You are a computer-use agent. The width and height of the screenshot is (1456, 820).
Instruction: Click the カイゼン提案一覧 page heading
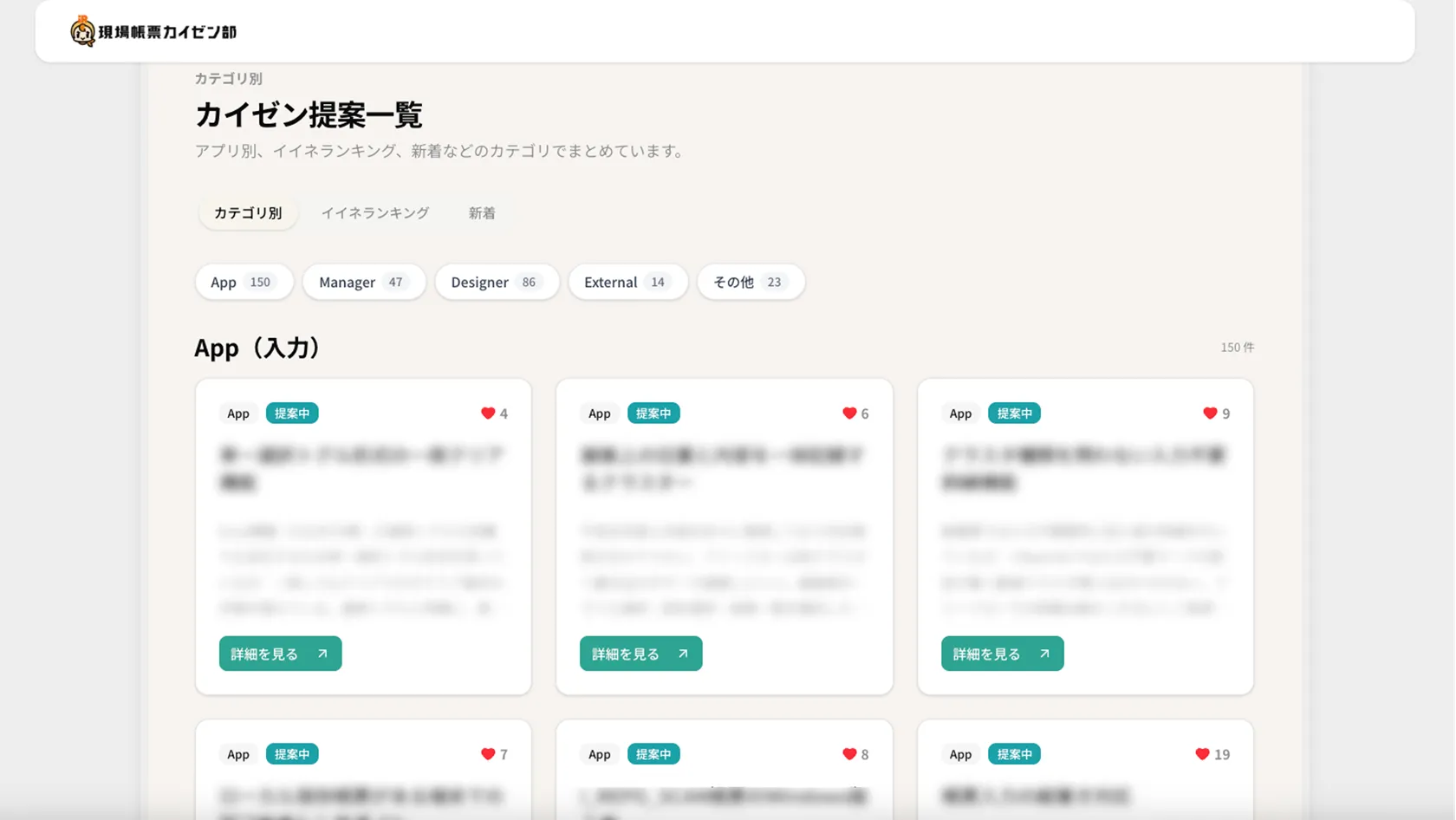point(309,114)
